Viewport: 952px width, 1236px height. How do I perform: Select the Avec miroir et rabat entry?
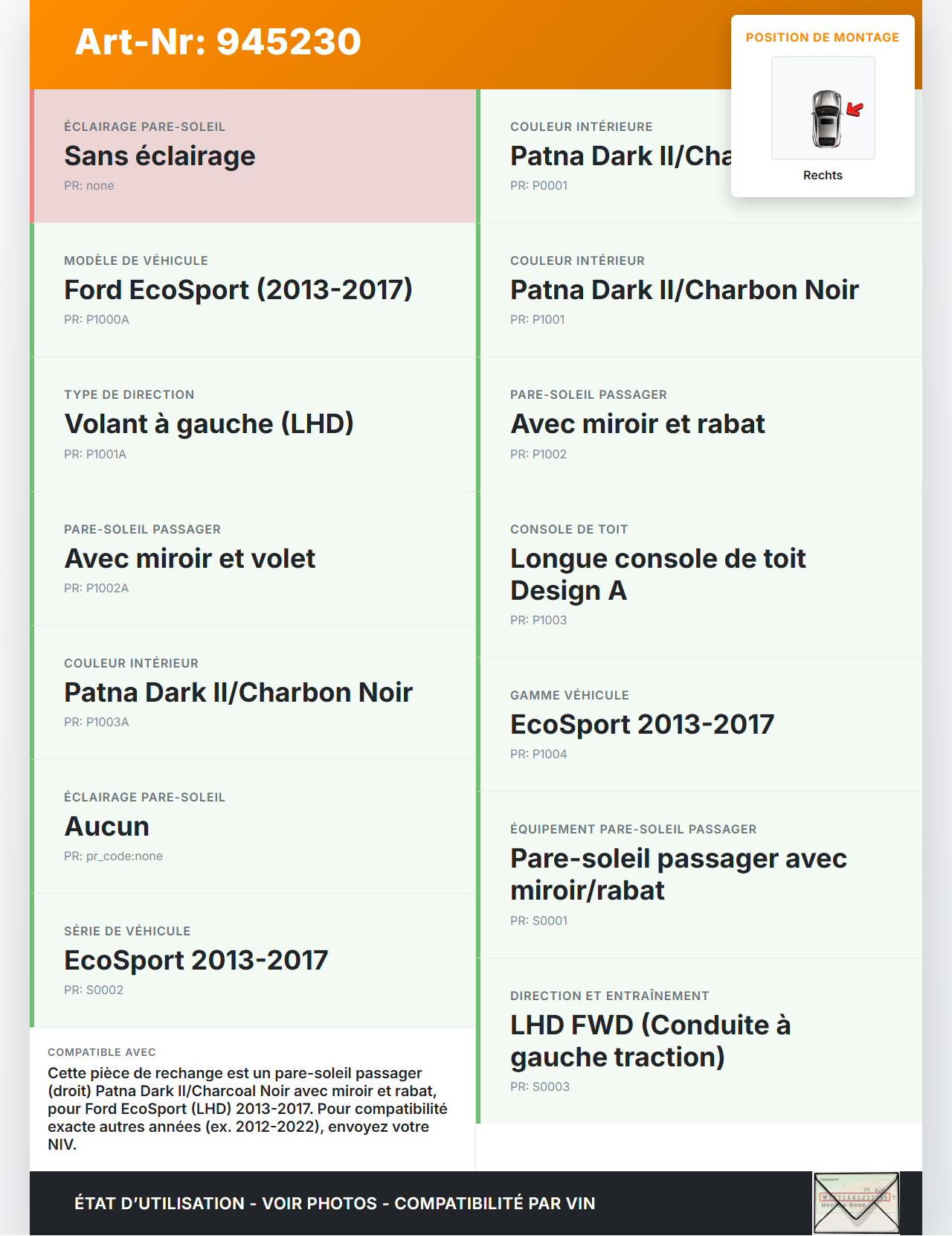pos(699,424)
